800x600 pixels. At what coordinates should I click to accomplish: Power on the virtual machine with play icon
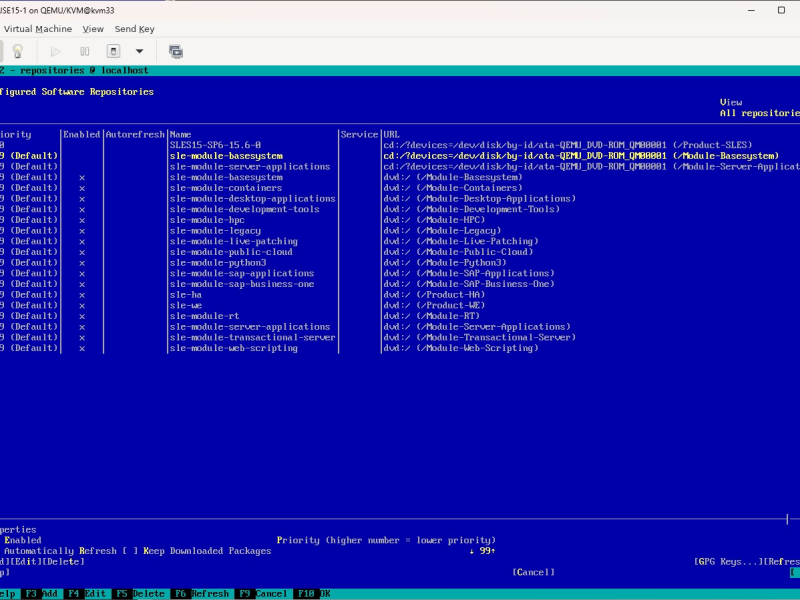point(55,52)
